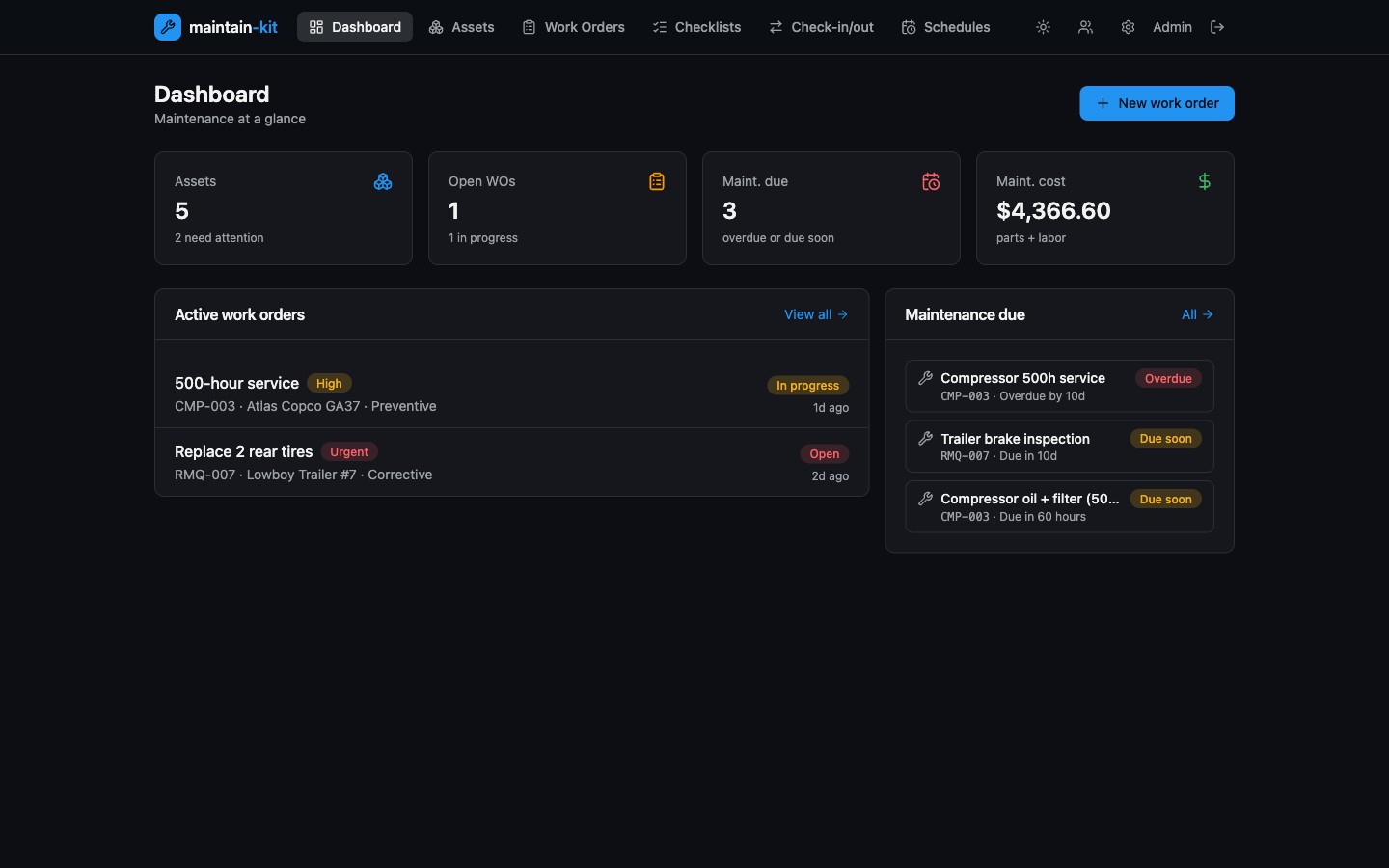Image resolution: width=1389 pixels, height=868 pixels.
Task: Click wrench icon beside Compressor 500h service
Action: coord(925,378)
